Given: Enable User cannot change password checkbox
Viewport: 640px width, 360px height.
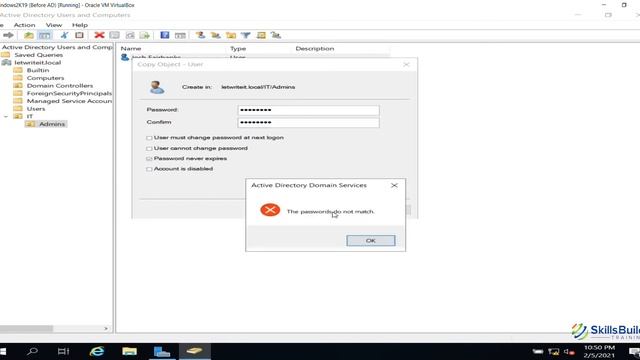Looking at the screenshot, I should click(149, 149).
